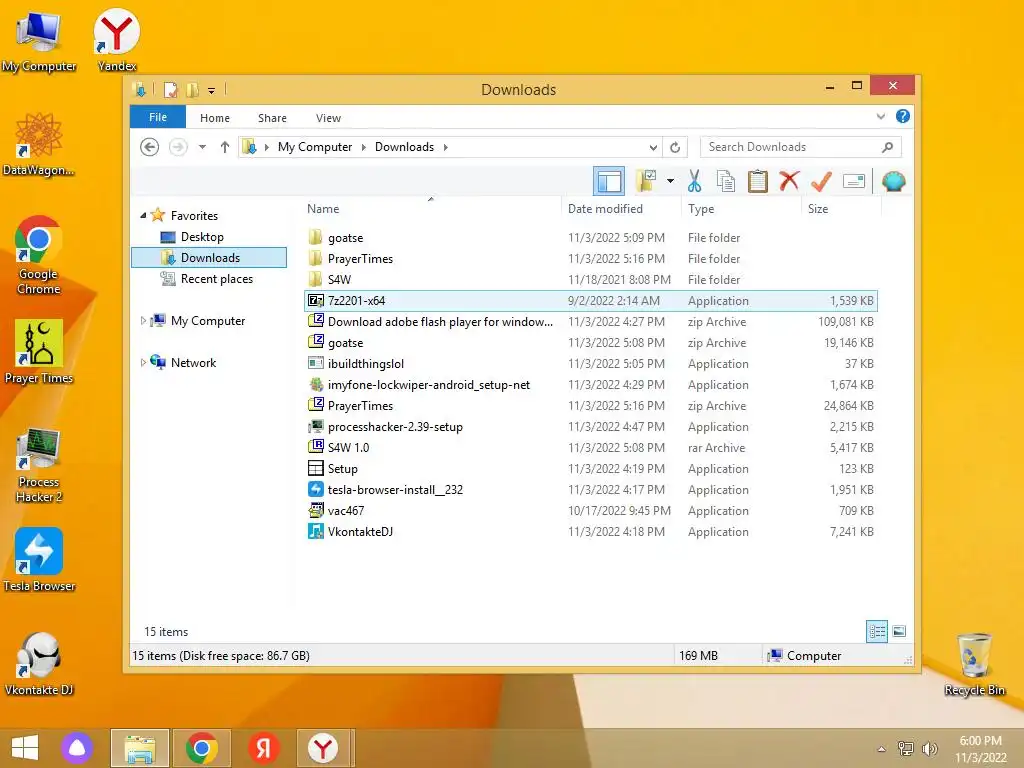This screenshot has height=768, width=1024.
Task: Click the Up one level arrow
Action: [x=225, y=147]
